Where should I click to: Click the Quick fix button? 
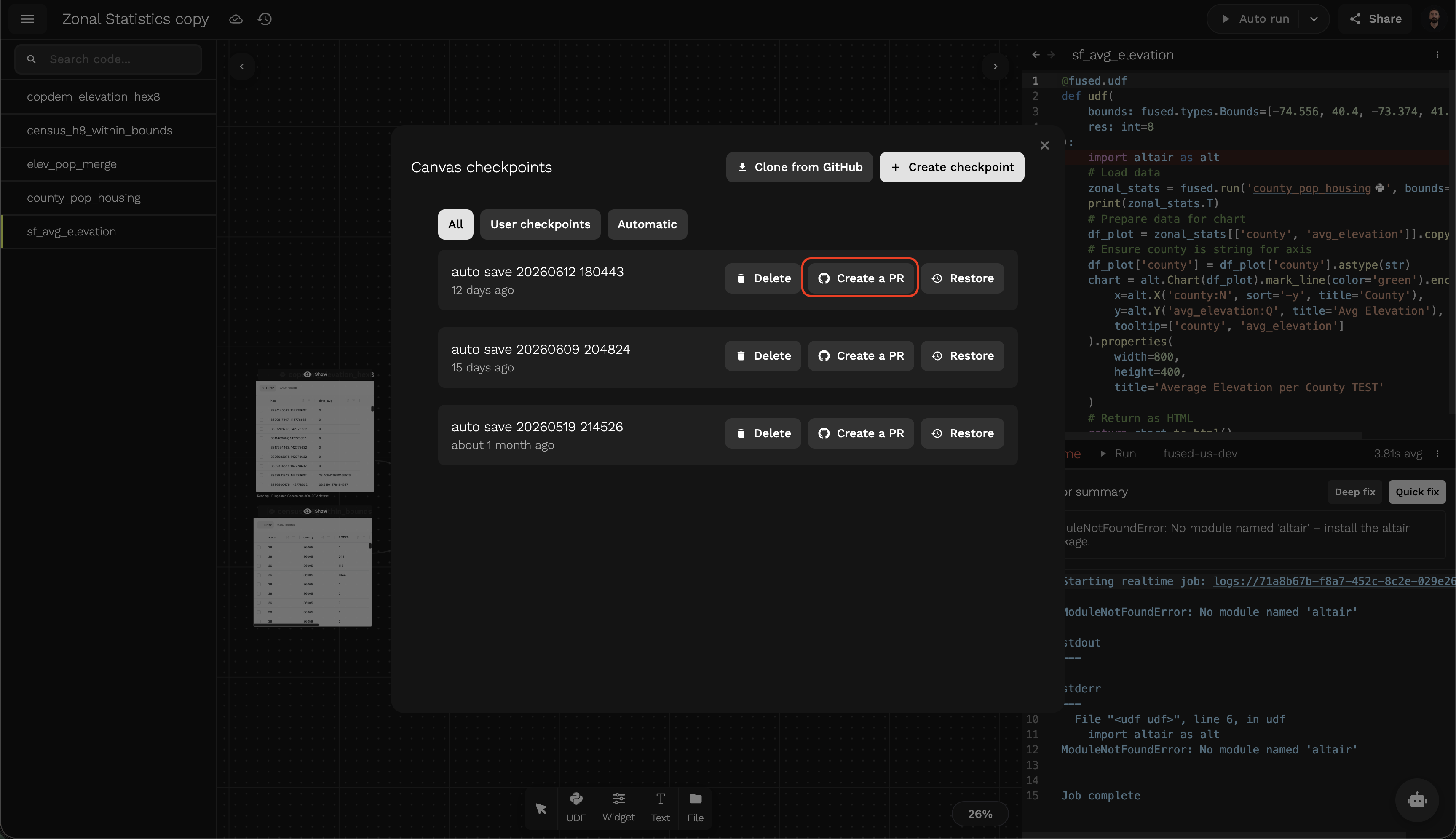point(1417,492)
